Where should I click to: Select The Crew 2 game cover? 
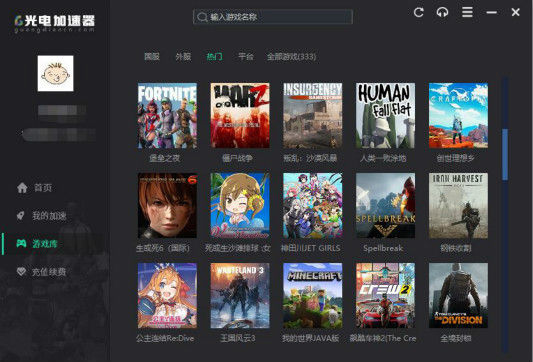coord(385,295)
